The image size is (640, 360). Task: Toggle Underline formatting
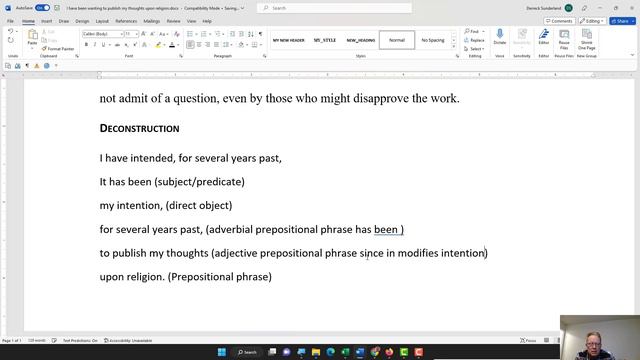click(x=103, y=44)
